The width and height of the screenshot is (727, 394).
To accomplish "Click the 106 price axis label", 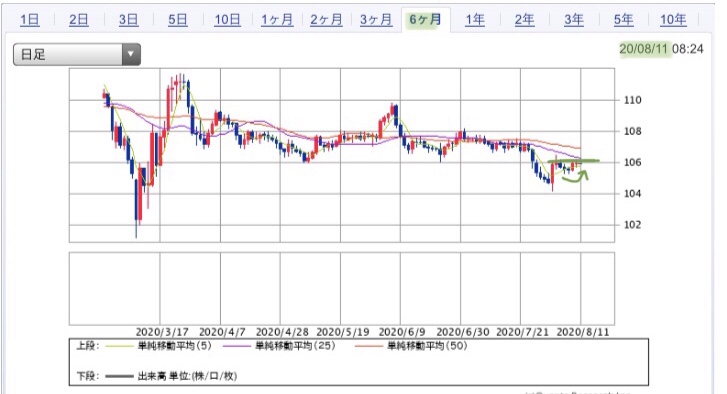I will coord(632,162).
